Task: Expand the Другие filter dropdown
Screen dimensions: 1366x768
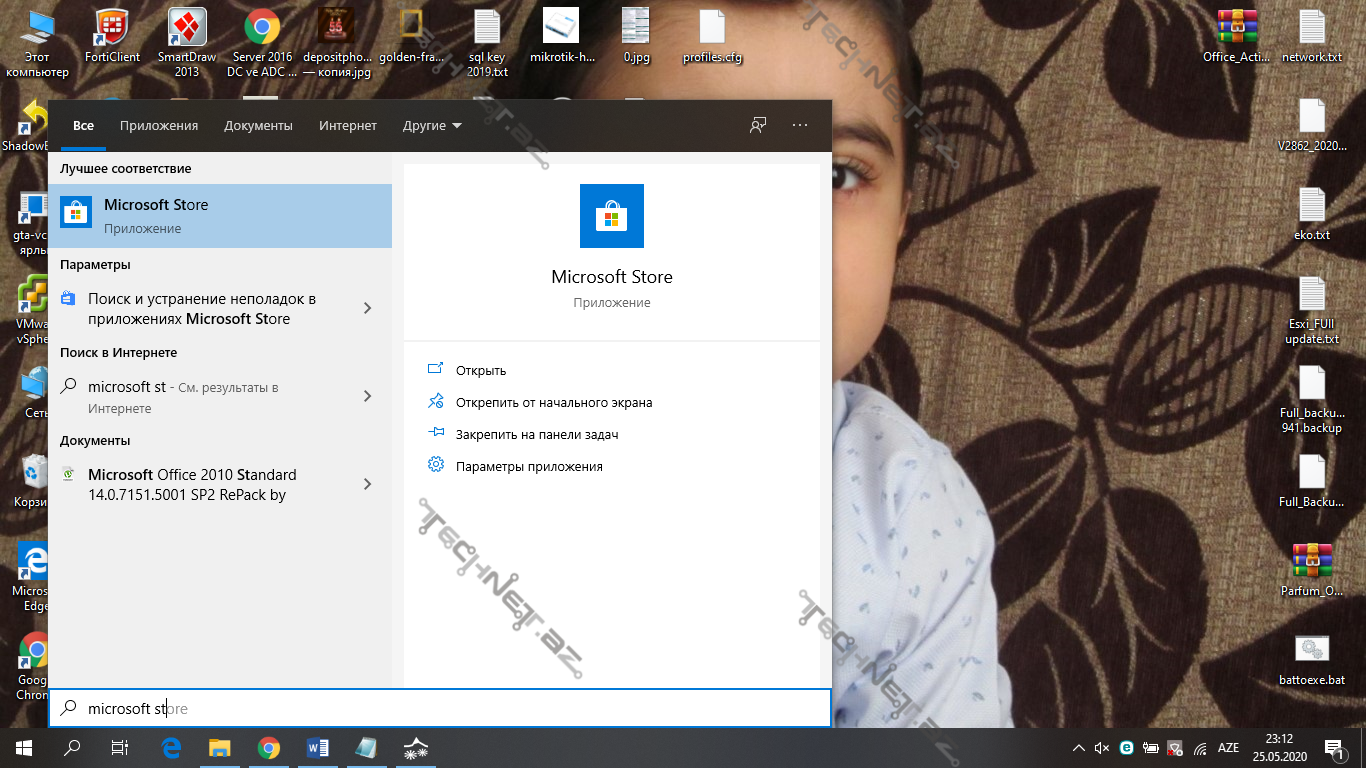Action: [432, 125]
